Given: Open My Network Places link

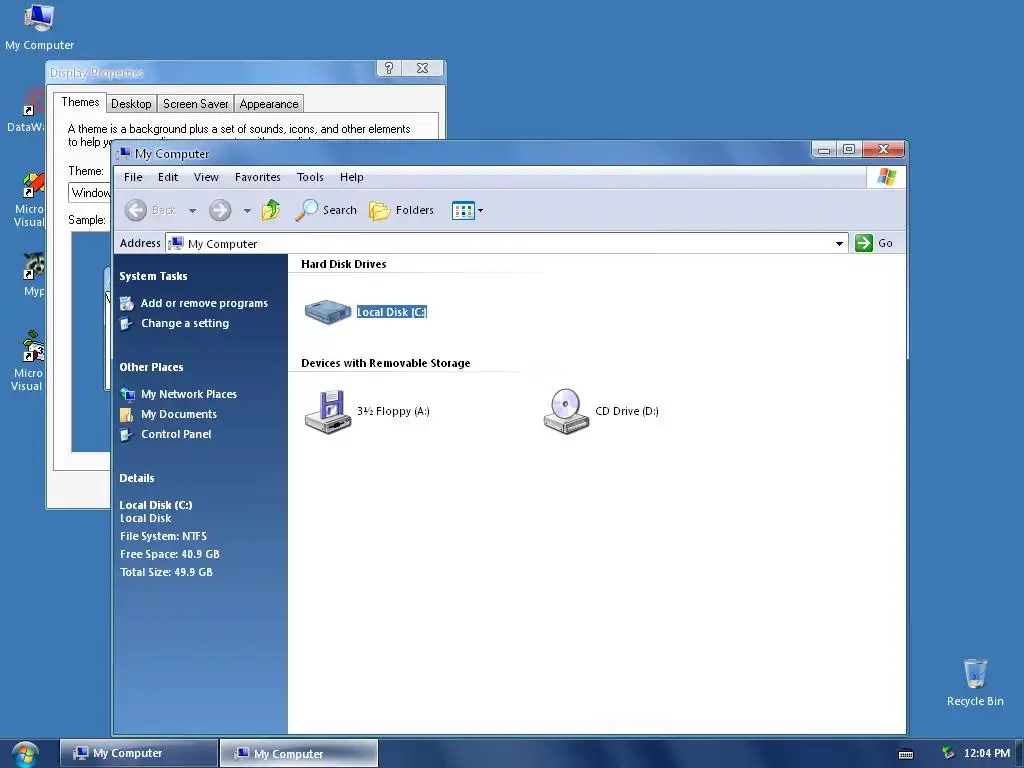Looking at the screenshot, I should click(x=189, y=394).
